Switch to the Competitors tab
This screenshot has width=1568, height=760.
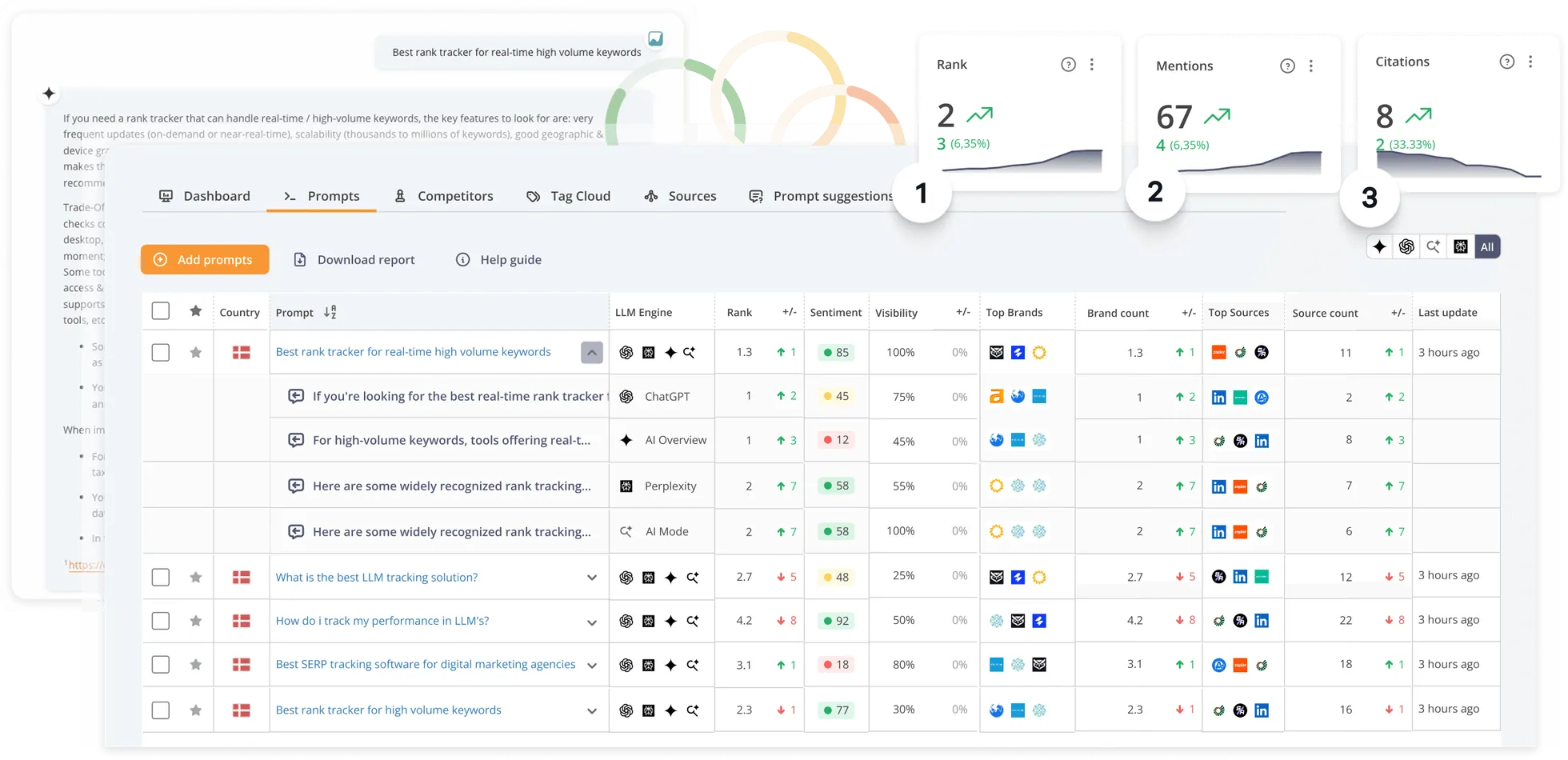tap(443, 196)
